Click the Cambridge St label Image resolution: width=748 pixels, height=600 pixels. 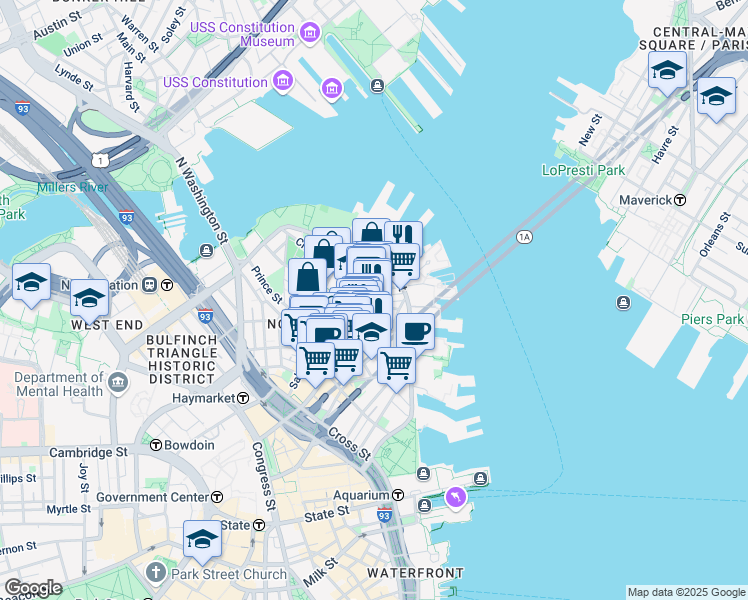coord(88,452)
